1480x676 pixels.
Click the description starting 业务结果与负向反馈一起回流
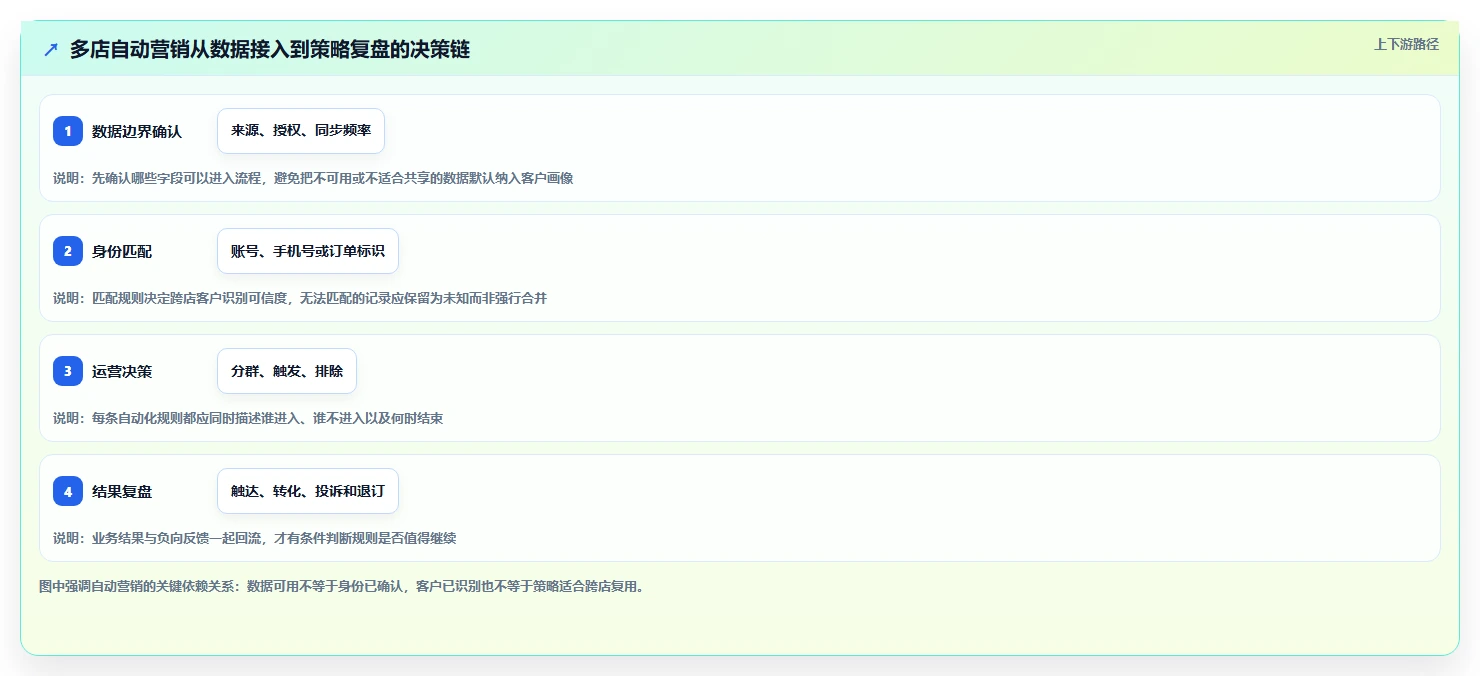click(x=255, y=538)
